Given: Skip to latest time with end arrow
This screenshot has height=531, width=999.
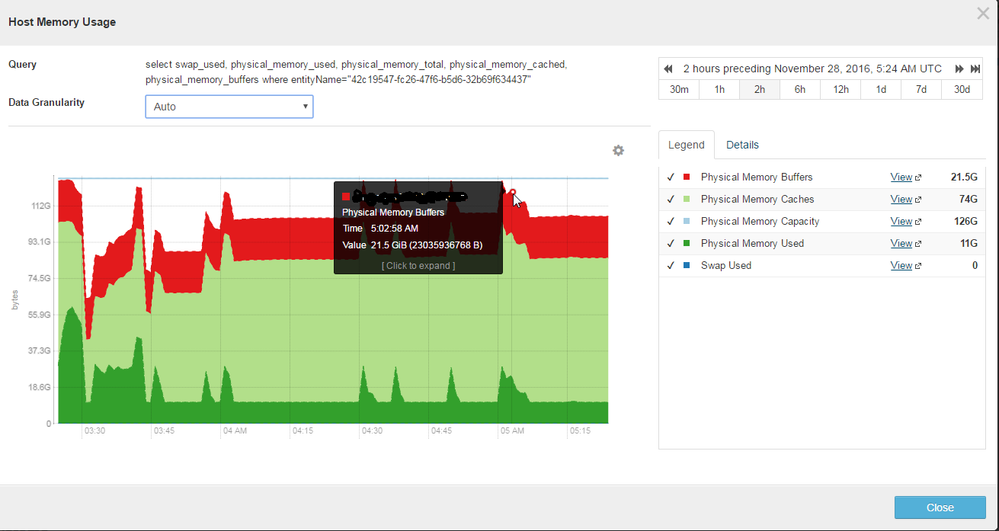Looking at the screenshot, I should click(x=975, y=69).
